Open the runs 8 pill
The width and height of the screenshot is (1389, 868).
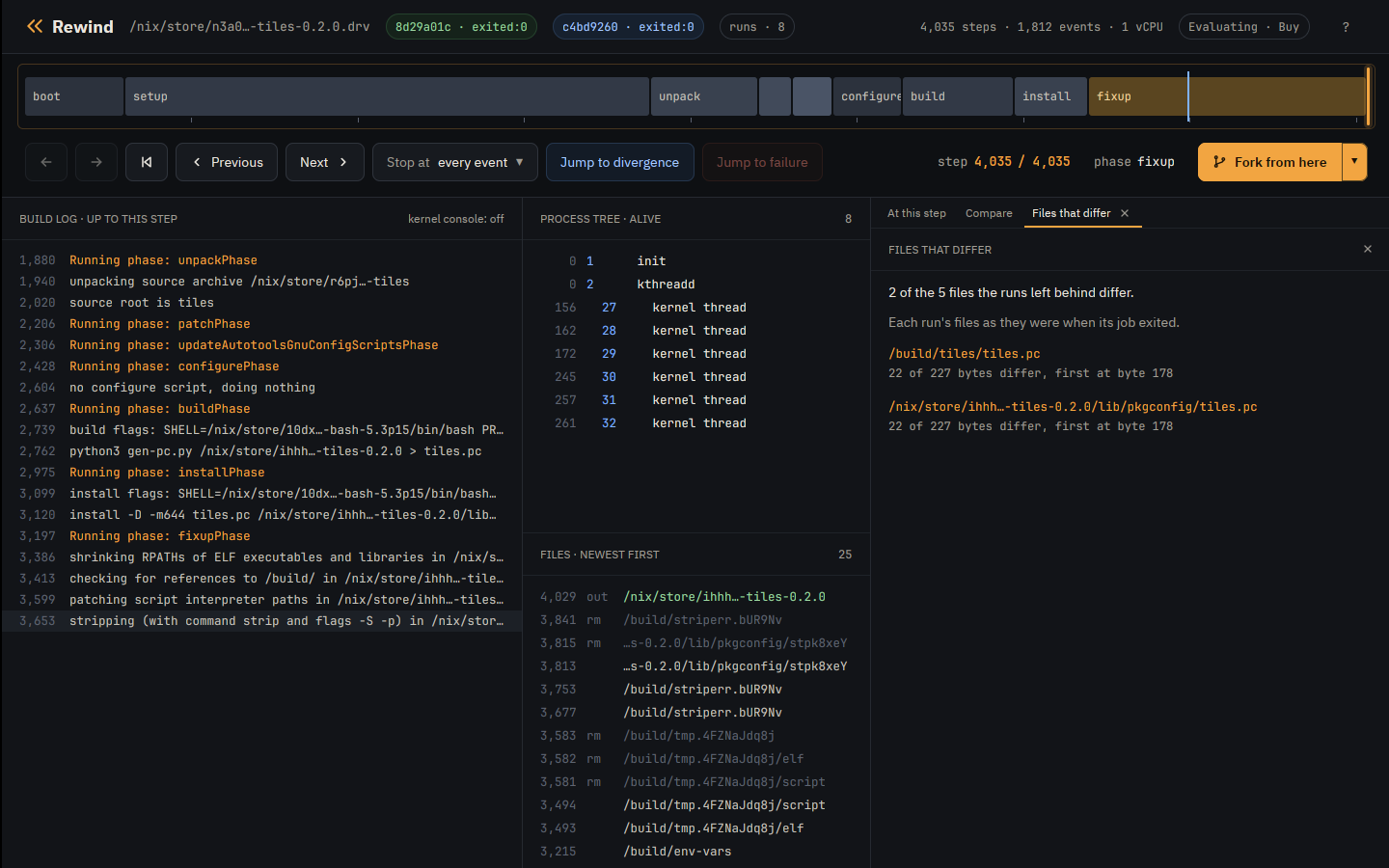757,27
